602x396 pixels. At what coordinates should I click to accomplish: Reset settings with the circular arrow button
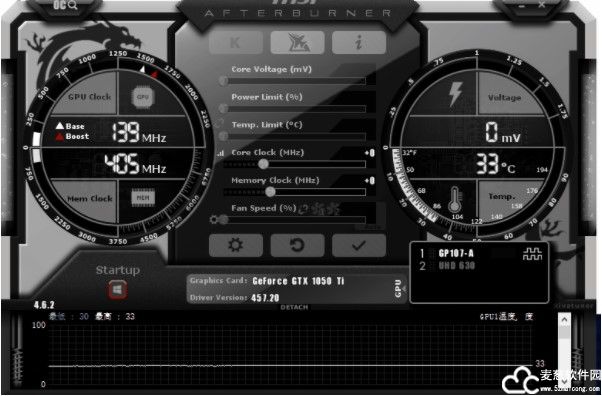pyautogui.click(x=297, y=245)
